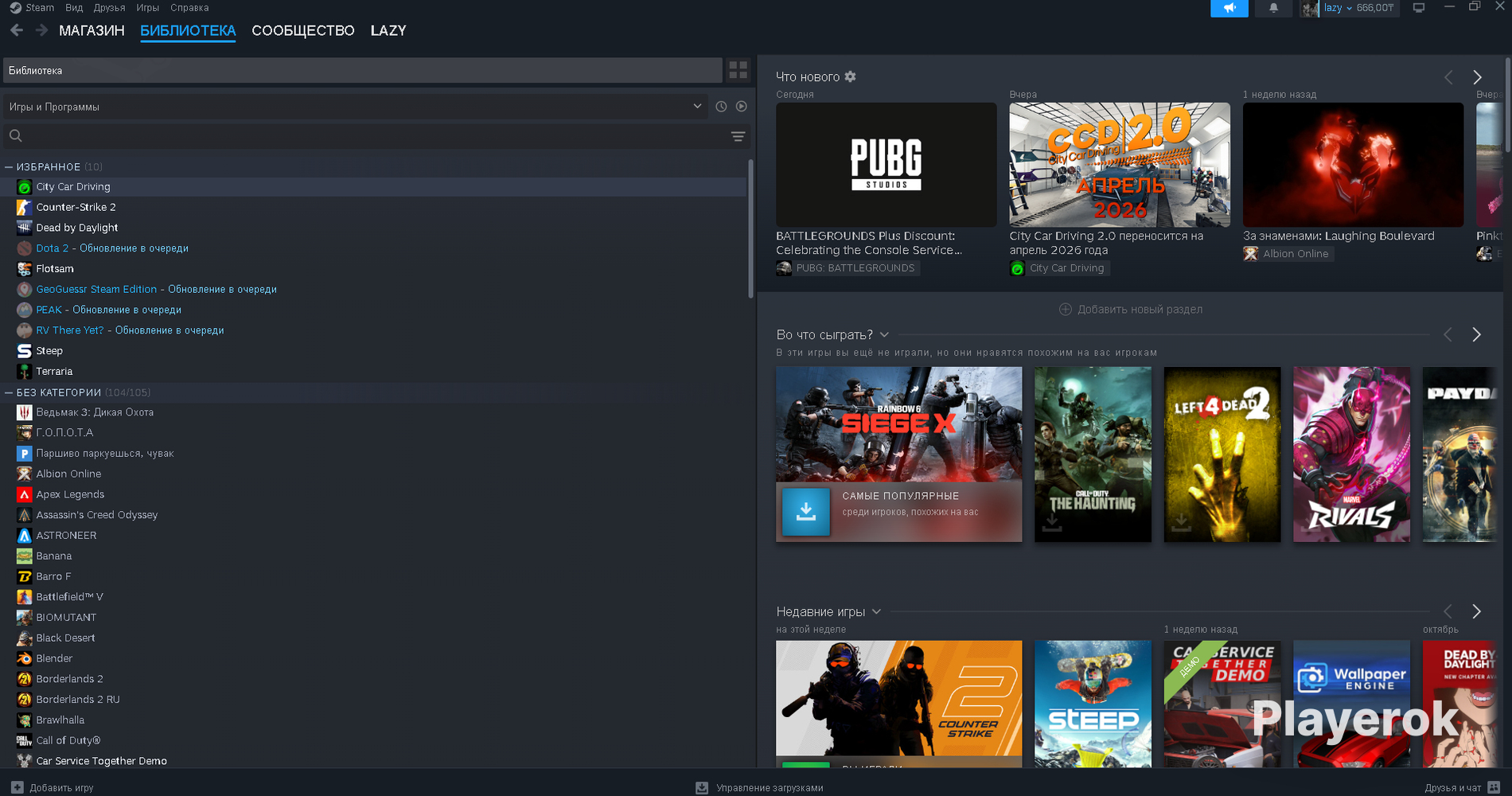Viewport: 1512px width, 796px height.
Task: Open the Игры и Программы dropdown
Action: [355, 107]
